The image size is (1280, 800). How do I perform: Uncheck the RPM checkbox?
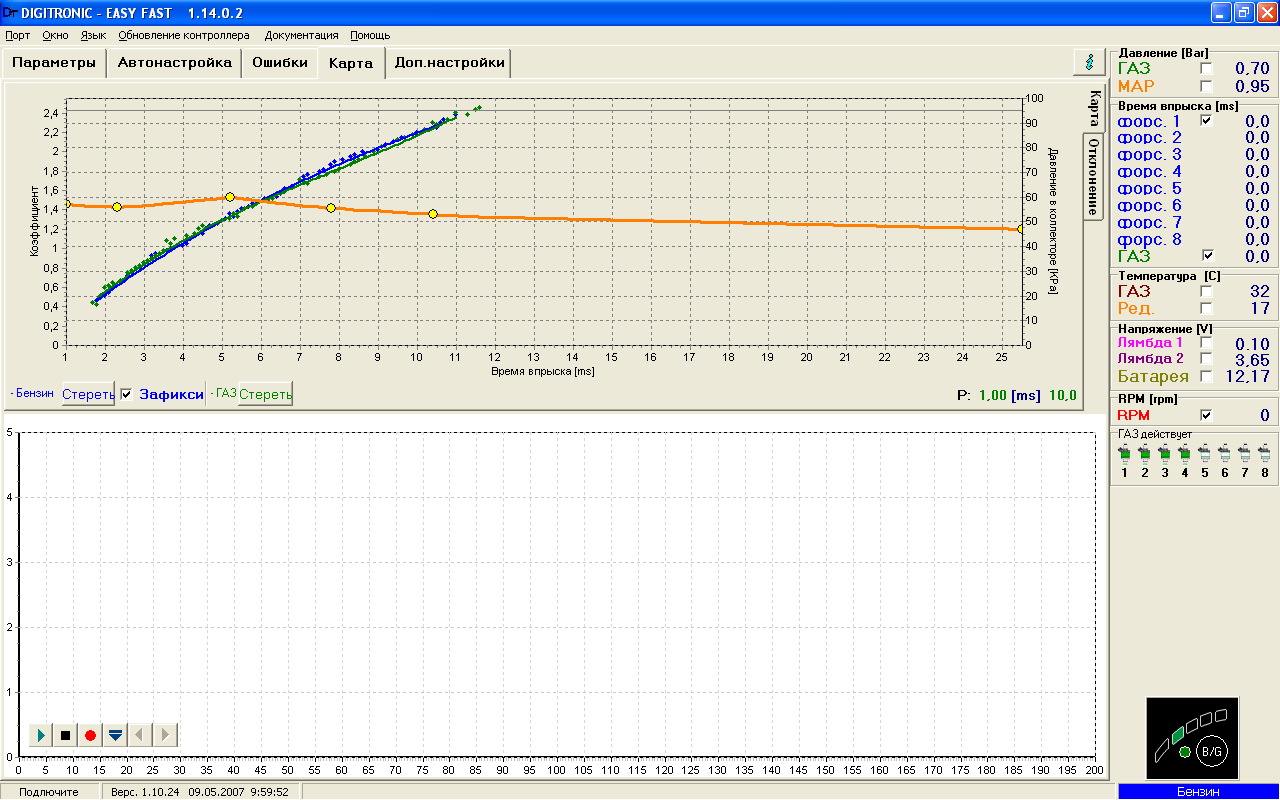[x=1206, y=415]
